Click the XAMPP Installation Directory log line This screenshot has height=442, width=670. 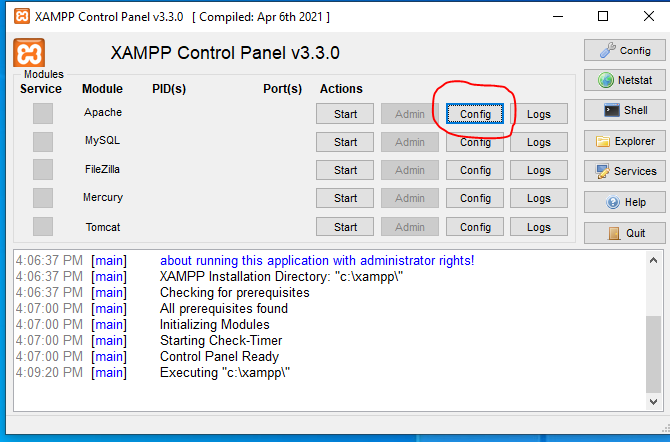[x=281, y=277]
